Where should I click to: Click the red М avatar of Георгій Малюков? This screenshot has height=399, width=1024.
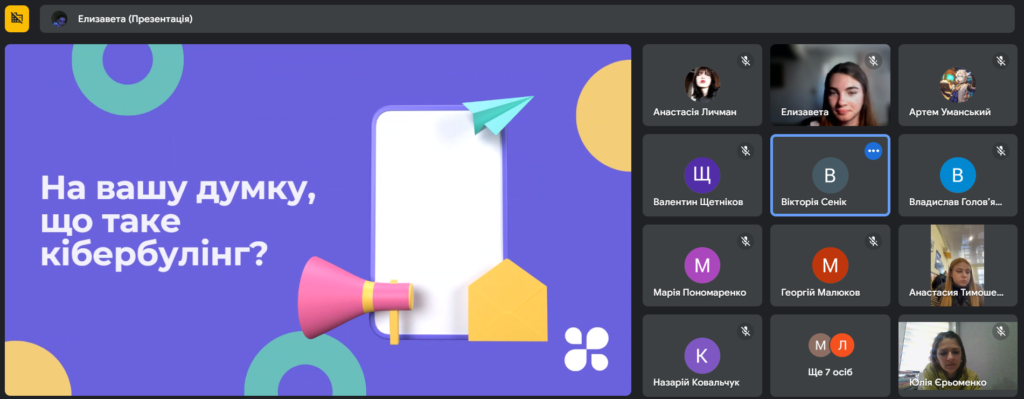(830, 265)
